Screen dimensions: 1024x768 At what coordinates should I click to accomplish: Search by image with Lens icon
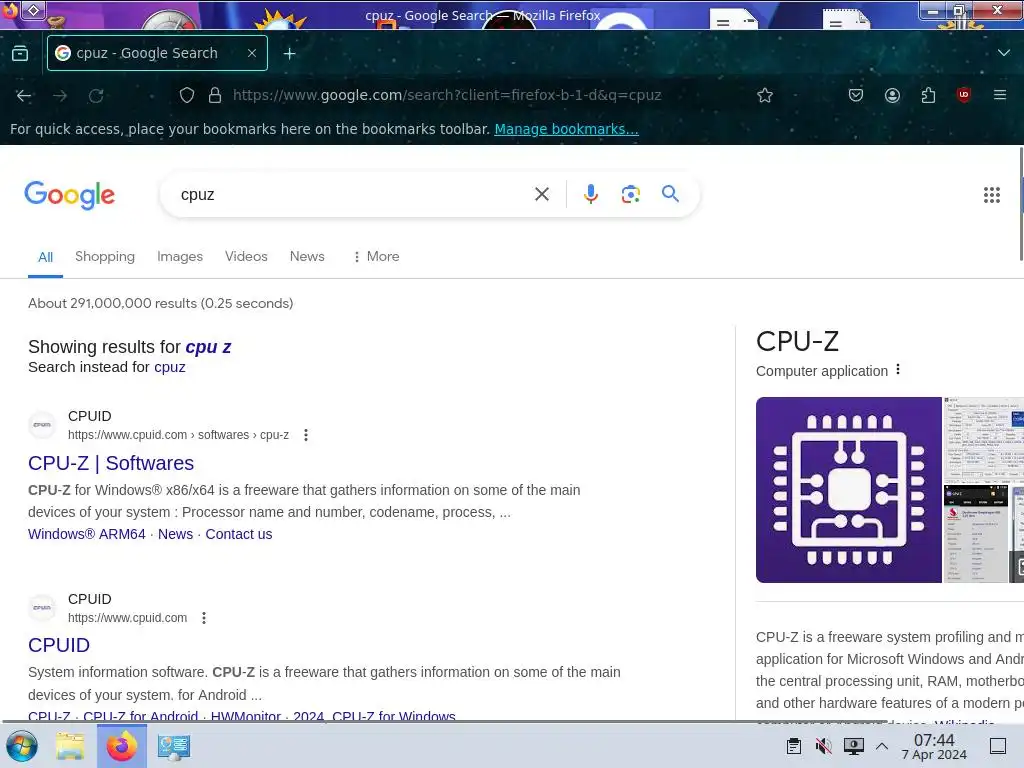pyautogui.click(x=630, y=194)
